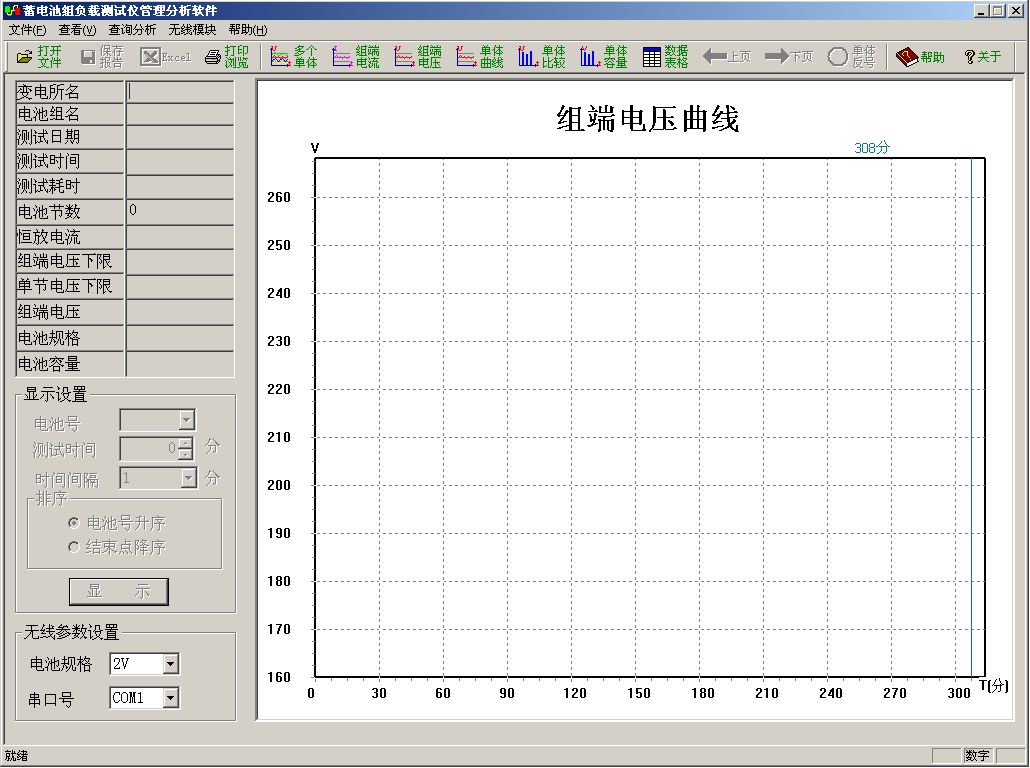Select the 电池号升序 sort option

tap(73, 523)
